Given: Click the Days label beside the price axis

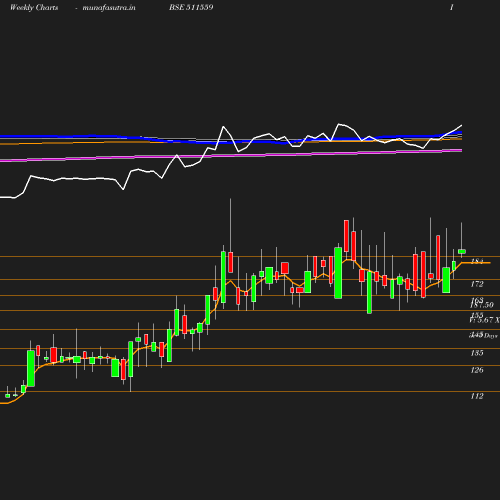Looking at the screenshot, I should tap(491, 336).
